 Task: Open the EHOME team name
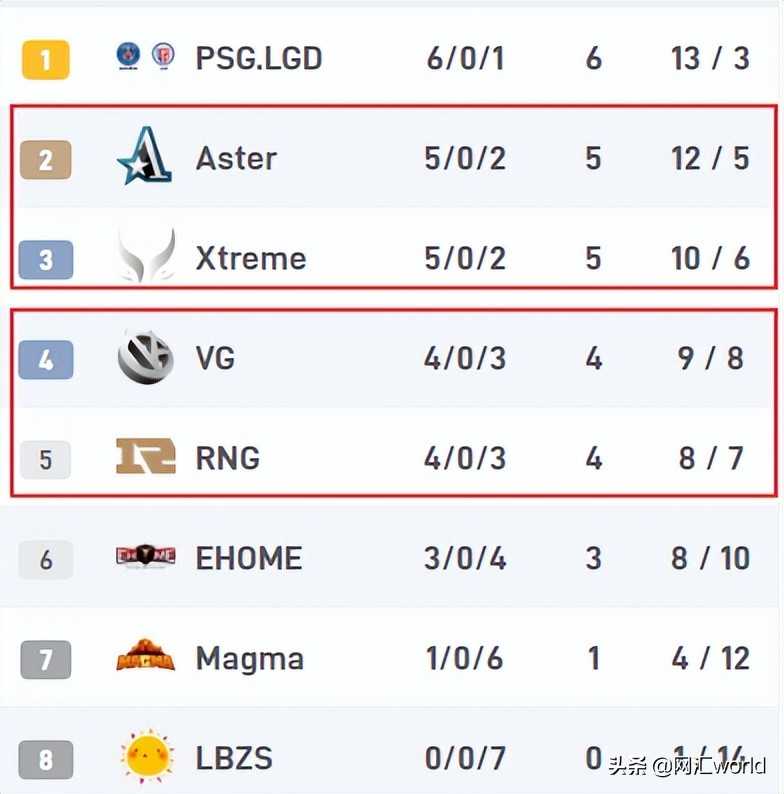pyautogui.click(x=249, y=558)
